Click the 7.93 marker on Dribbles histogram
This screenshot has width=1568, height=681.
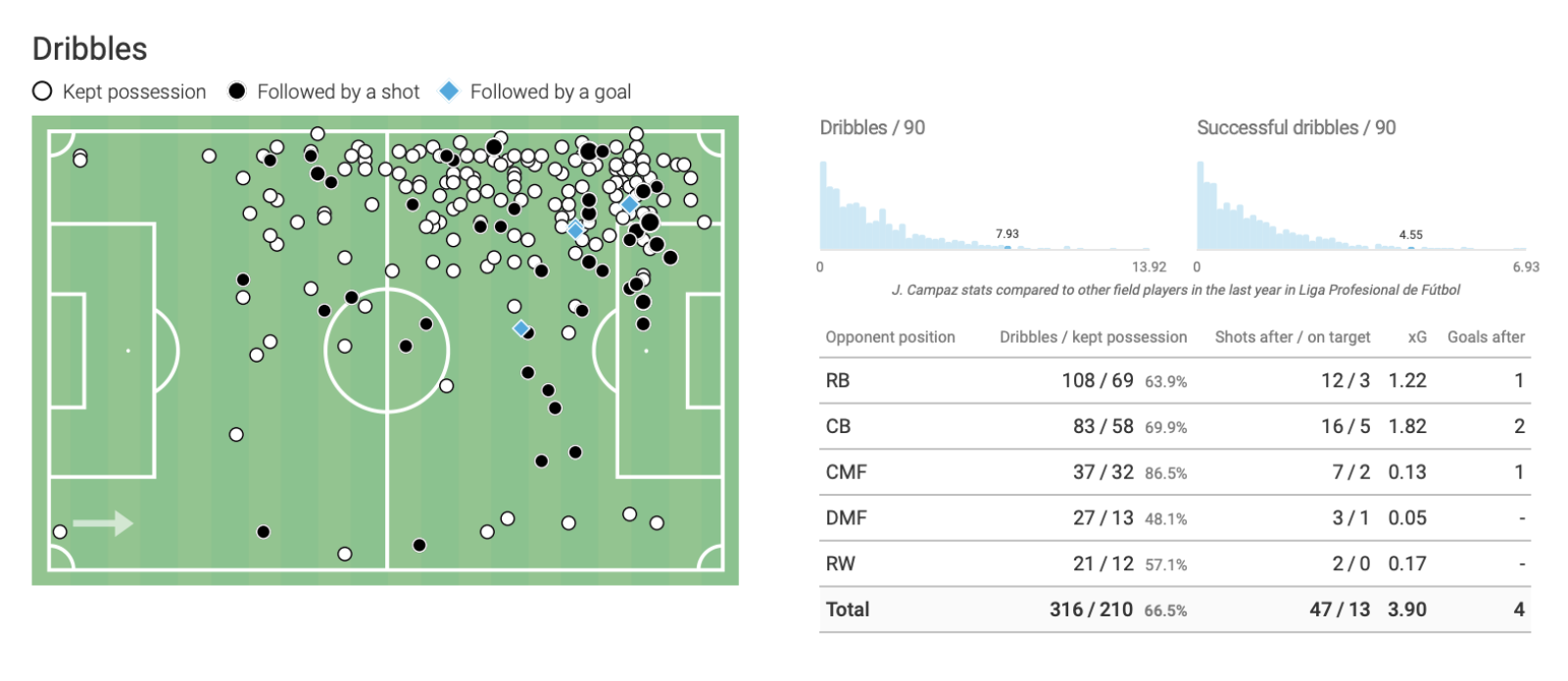(x=1007, y=247)
